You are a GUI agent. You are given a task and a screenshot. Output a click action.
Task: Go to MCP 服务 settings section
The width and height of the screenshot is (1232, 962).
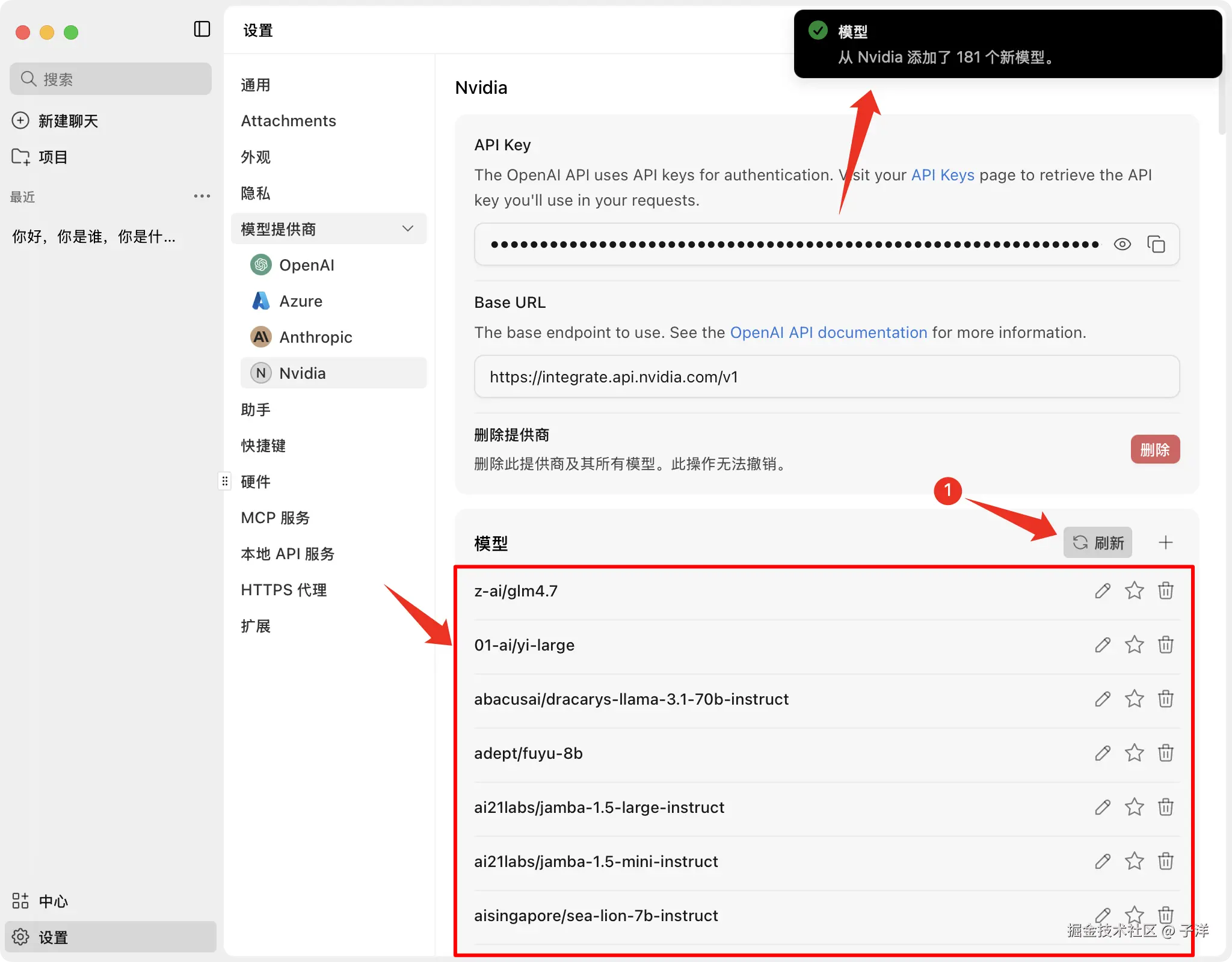tap(275, 518)
